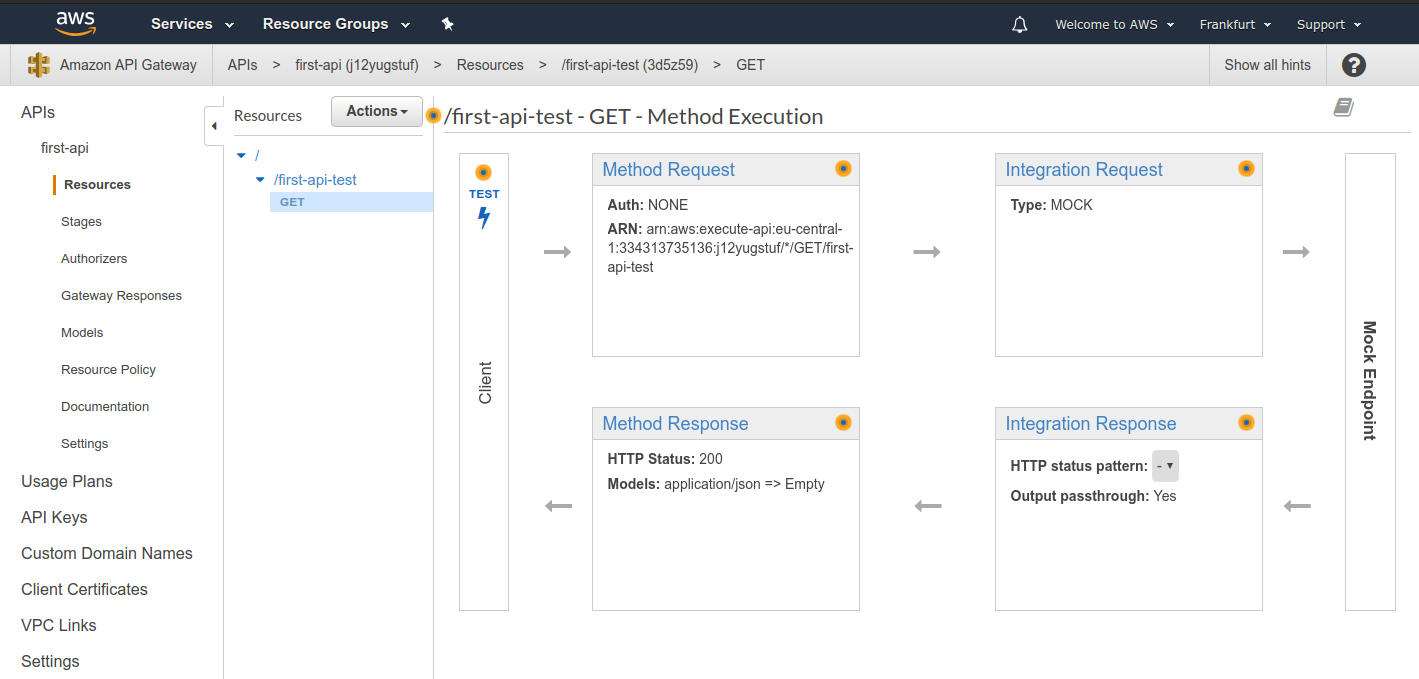Click the Client box label
Screen dimensions: 1419x679
[485, 382]
